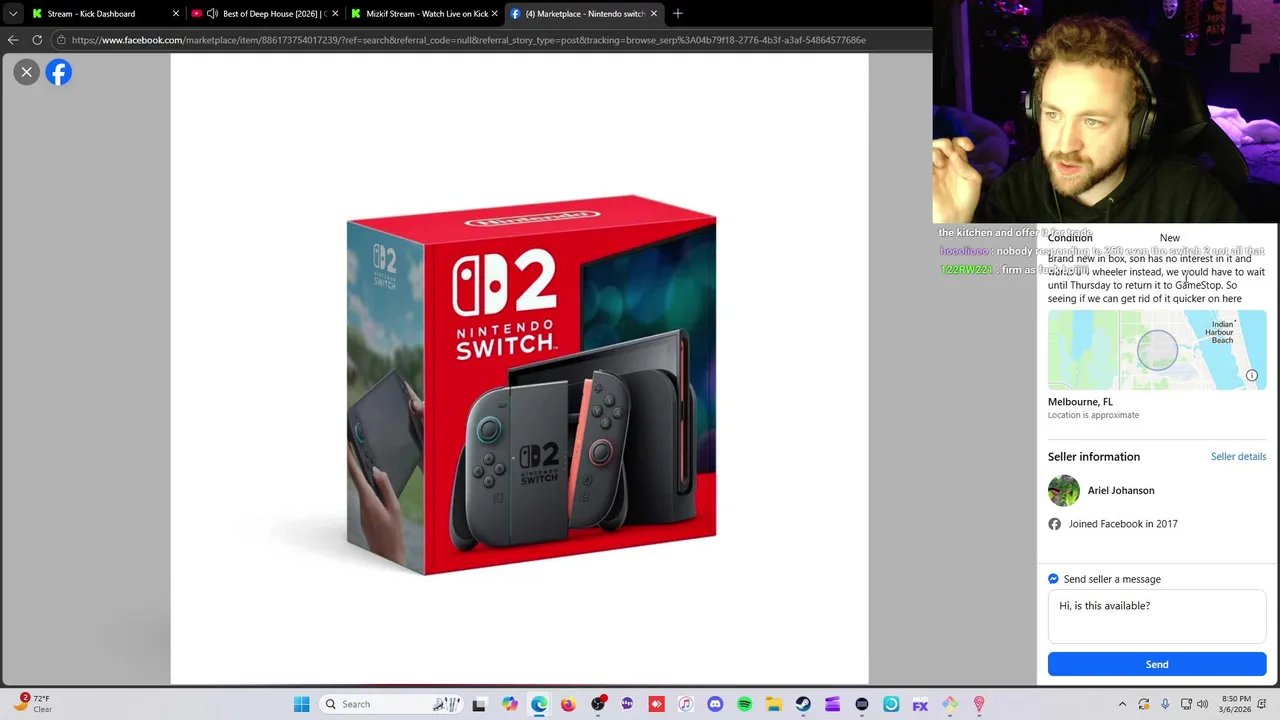Open Windows Start menu

click(301, 704)
